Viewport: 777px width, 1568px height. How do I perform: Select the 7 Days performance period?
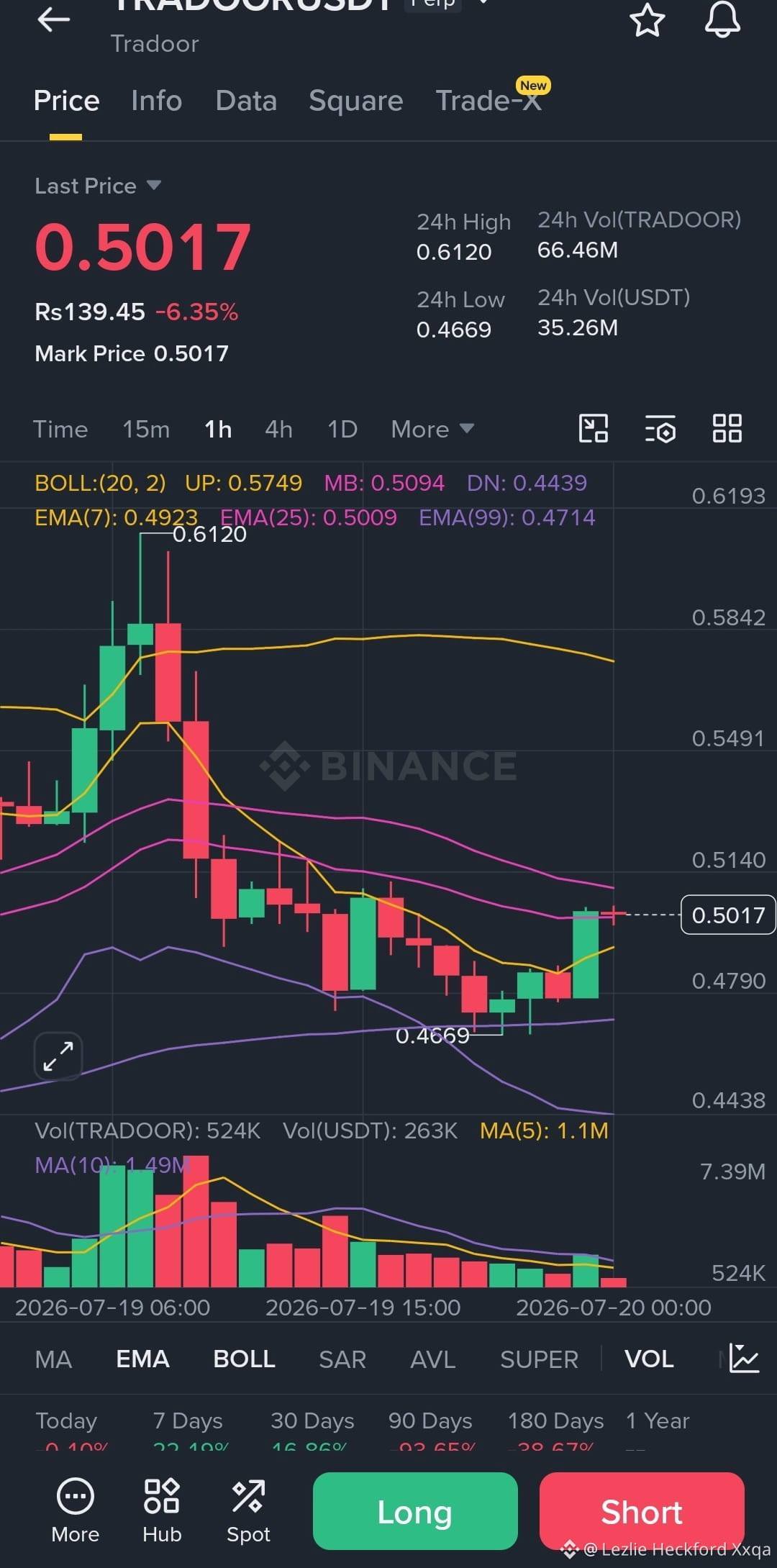click(188, 1421)
